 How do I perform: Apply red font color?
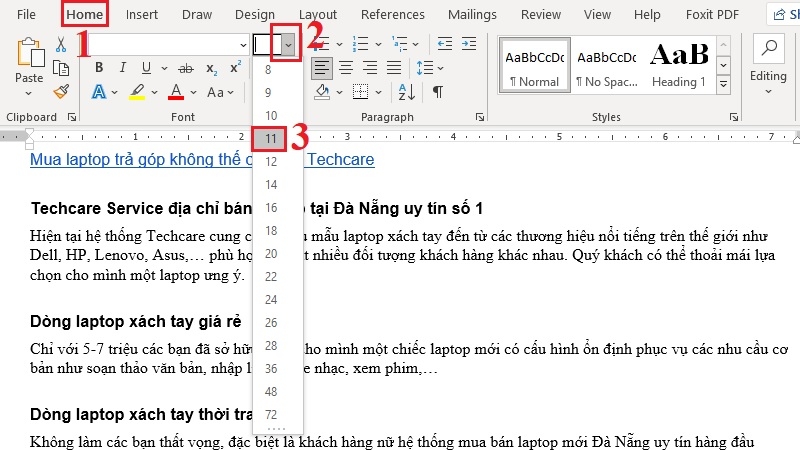(x=176, y=92)
